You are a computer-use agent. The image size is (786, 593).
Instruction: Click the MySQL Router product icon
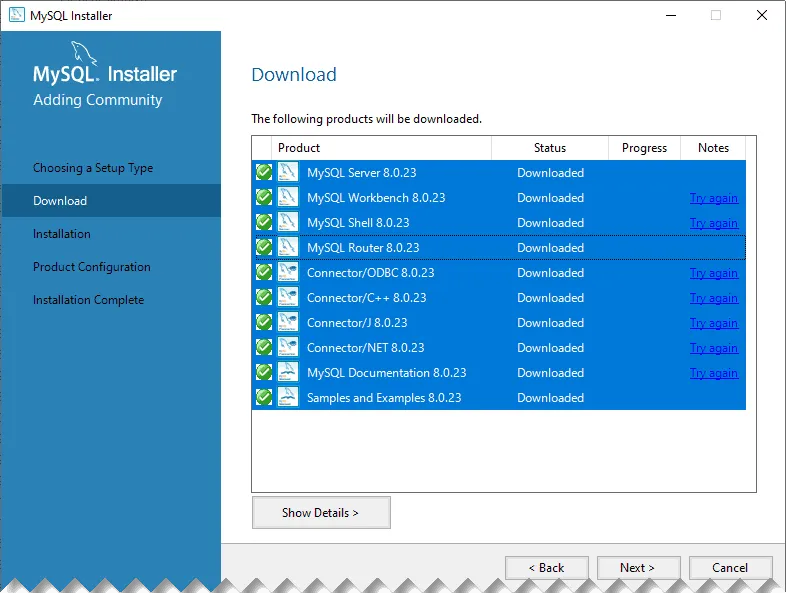pos(288,247)
